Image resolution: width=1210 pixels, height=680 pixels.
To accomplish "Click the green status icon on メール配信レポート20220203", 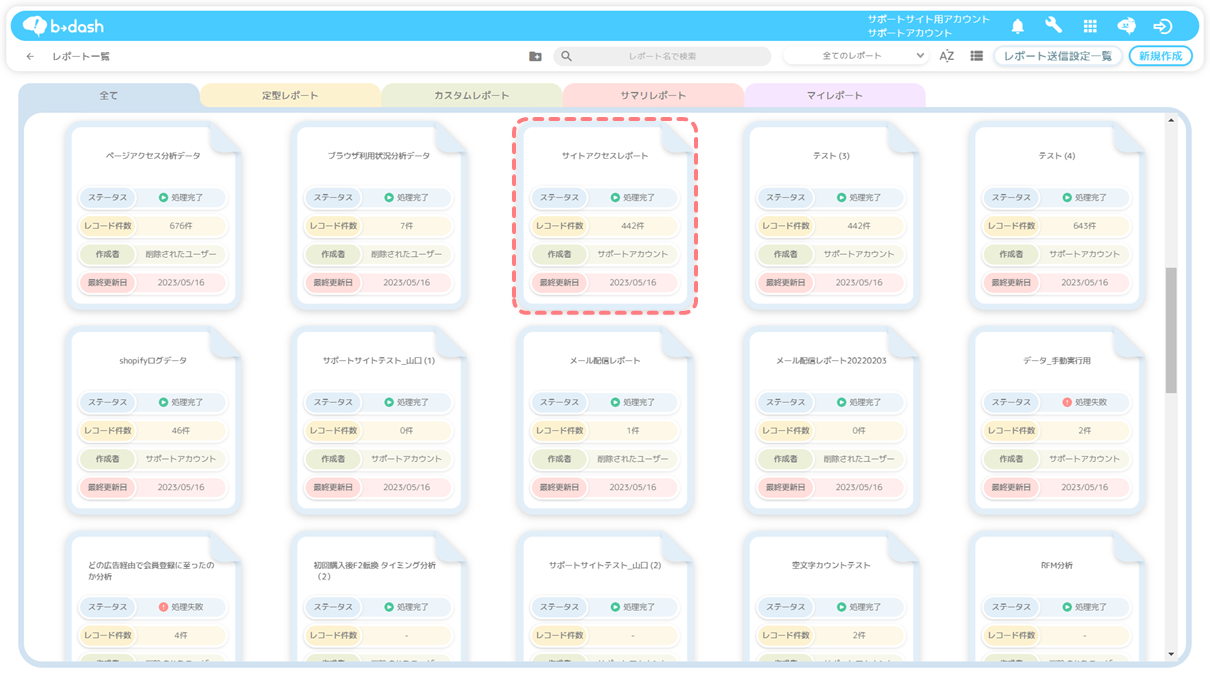I will pos(841,402).
